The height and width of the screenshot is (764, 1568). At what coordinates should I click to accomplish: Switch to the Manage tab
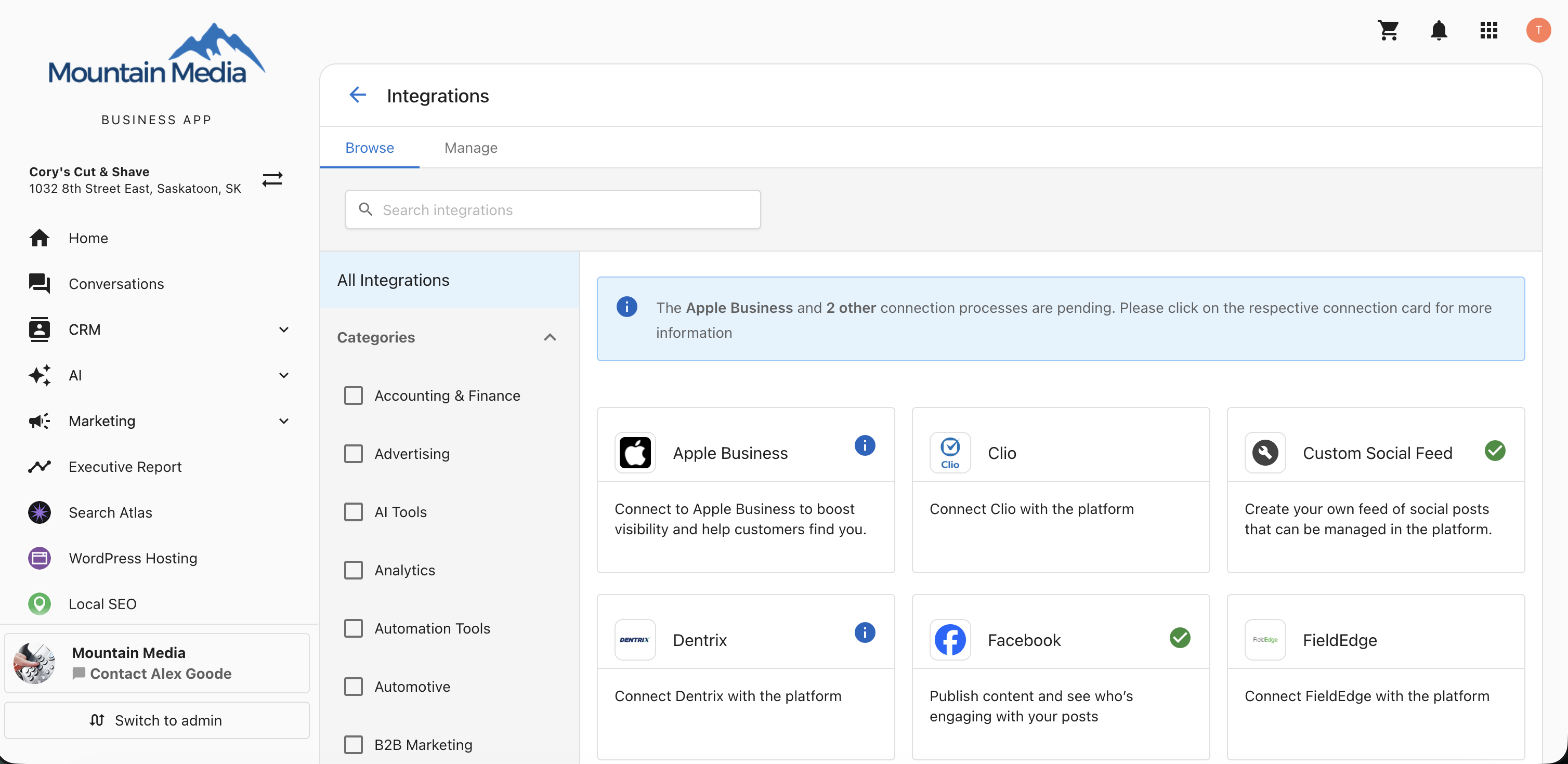[471, 147]
